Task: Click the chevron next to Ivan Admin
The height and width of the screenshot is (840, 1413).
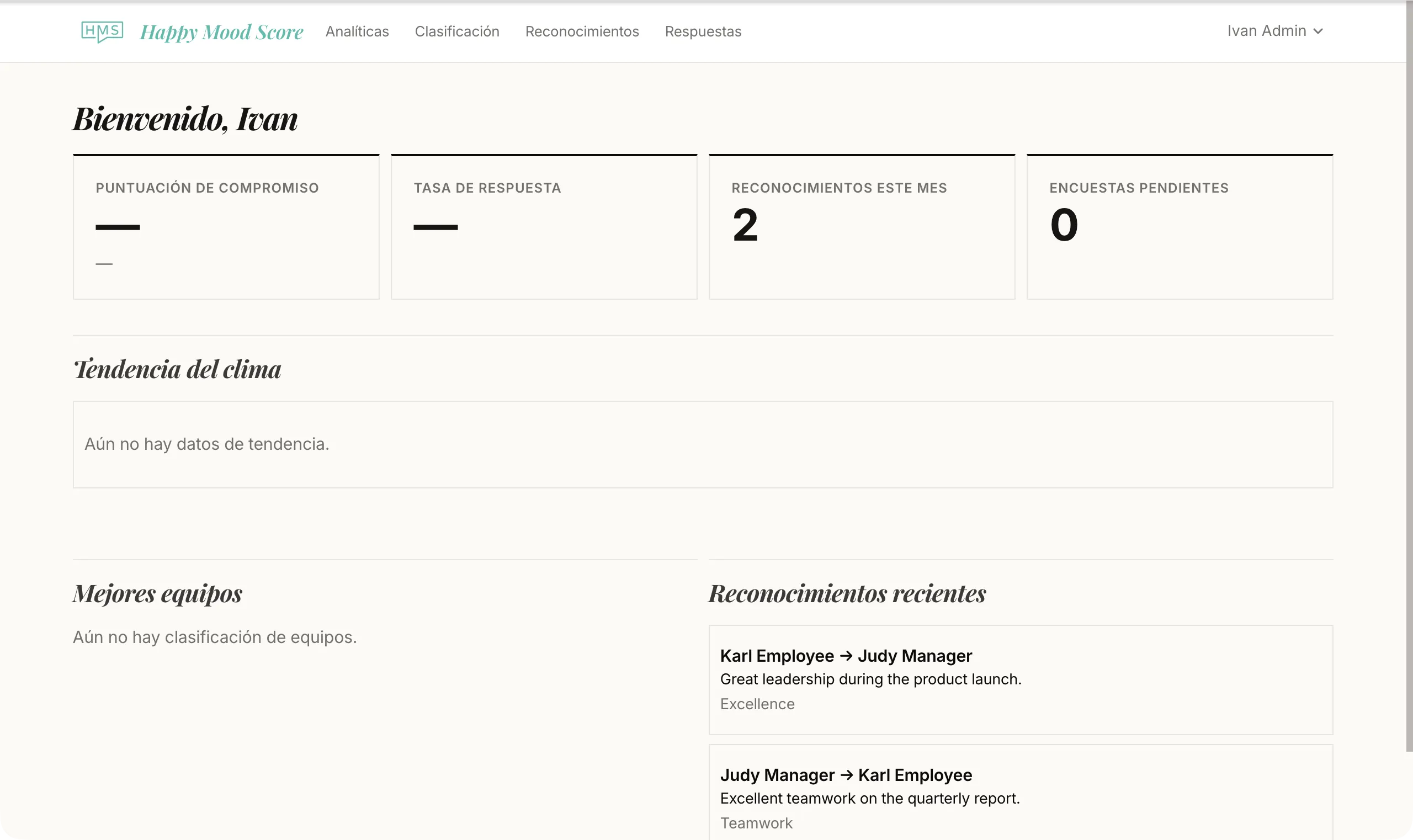Action: 1318,31
